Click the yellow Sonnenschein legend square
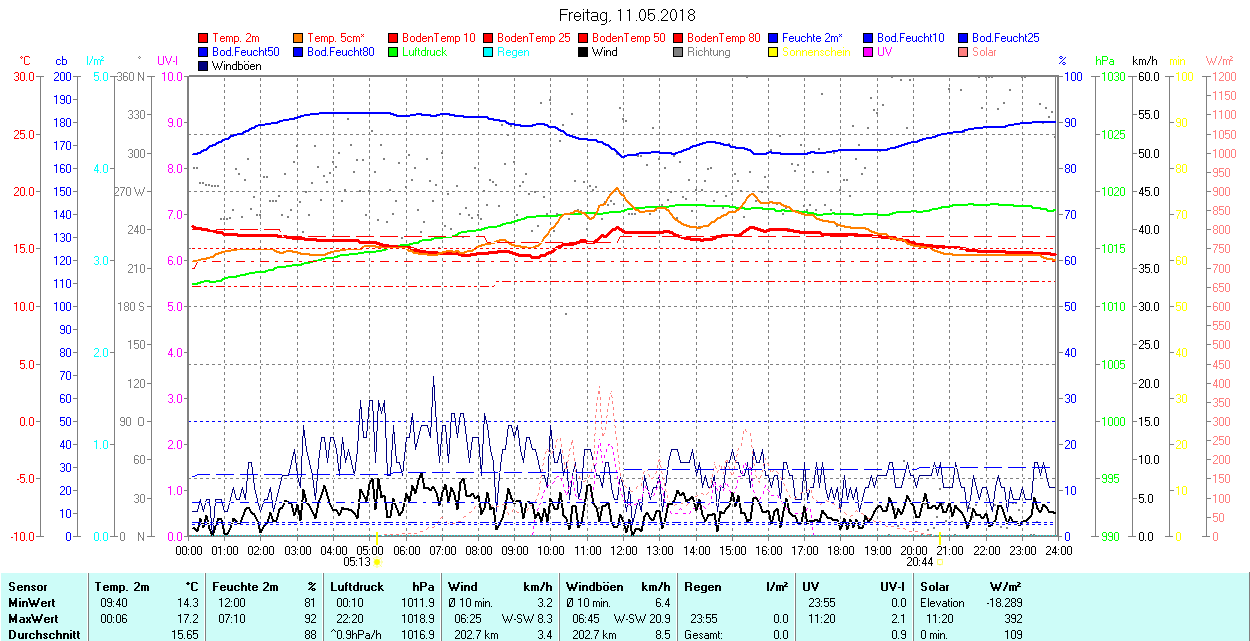Screen dimensions: 1250x641 click(x=774, y=52)
